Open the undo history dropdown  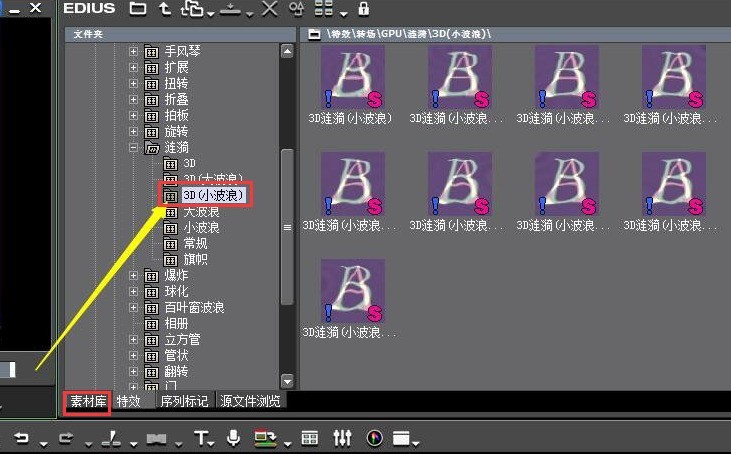[x=43, y=444]
